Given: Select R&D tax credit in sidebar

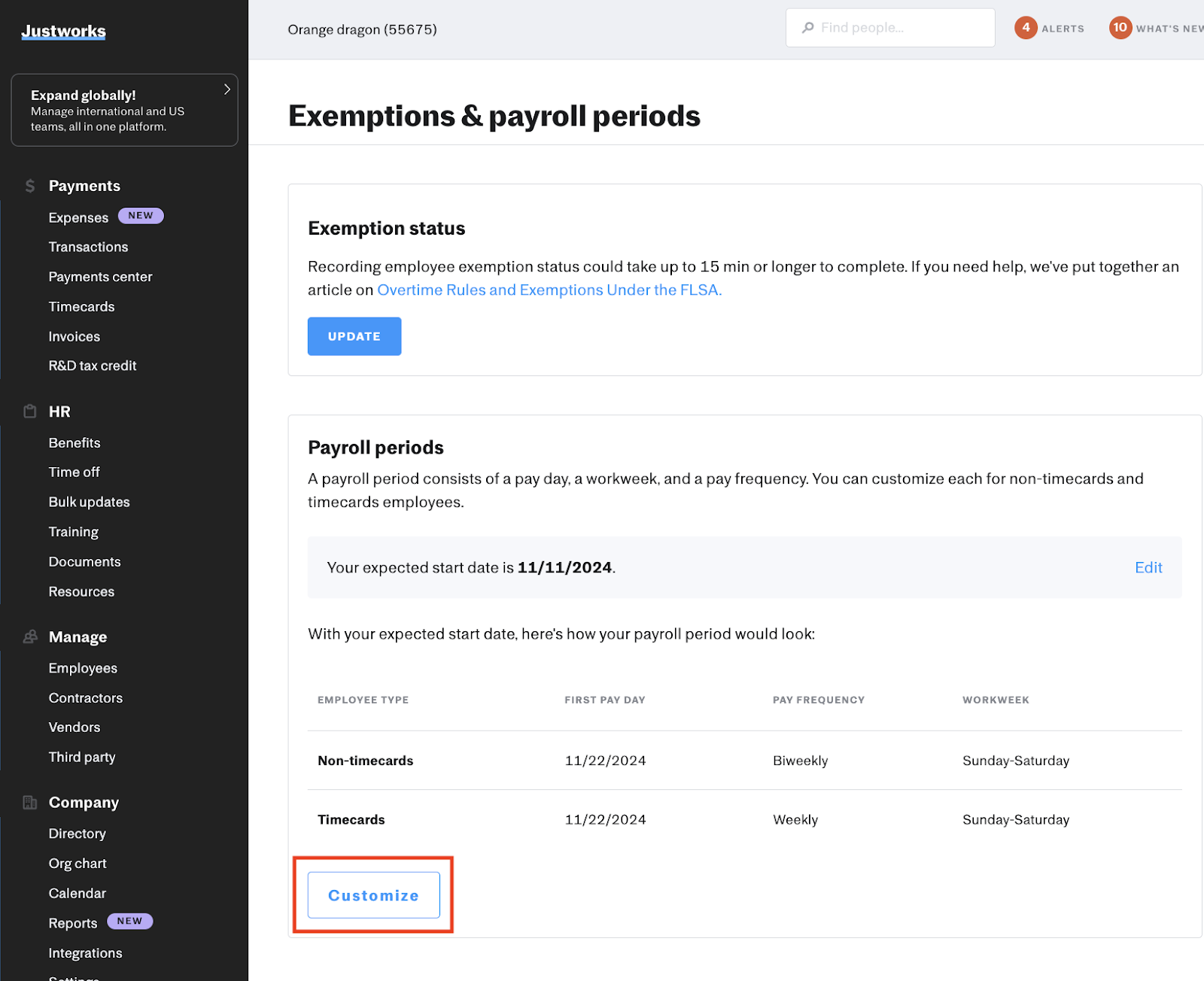Looking at the screenshot, I should tap(92, 366).
